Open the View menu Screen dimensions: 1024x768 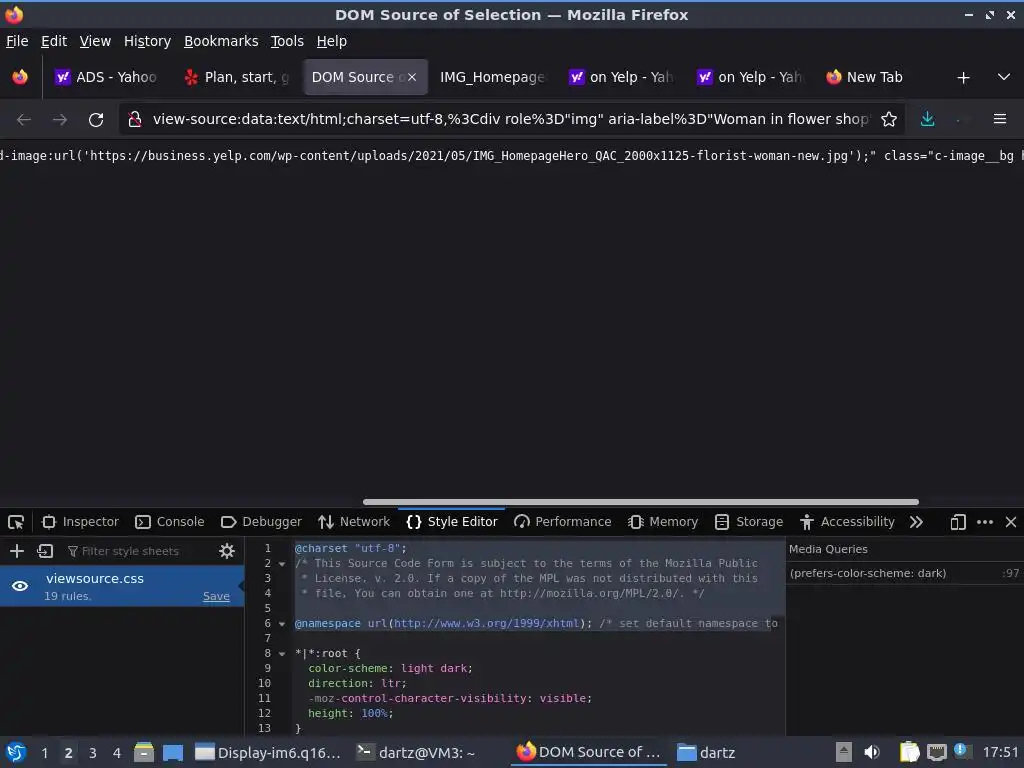tap(95, 41)
